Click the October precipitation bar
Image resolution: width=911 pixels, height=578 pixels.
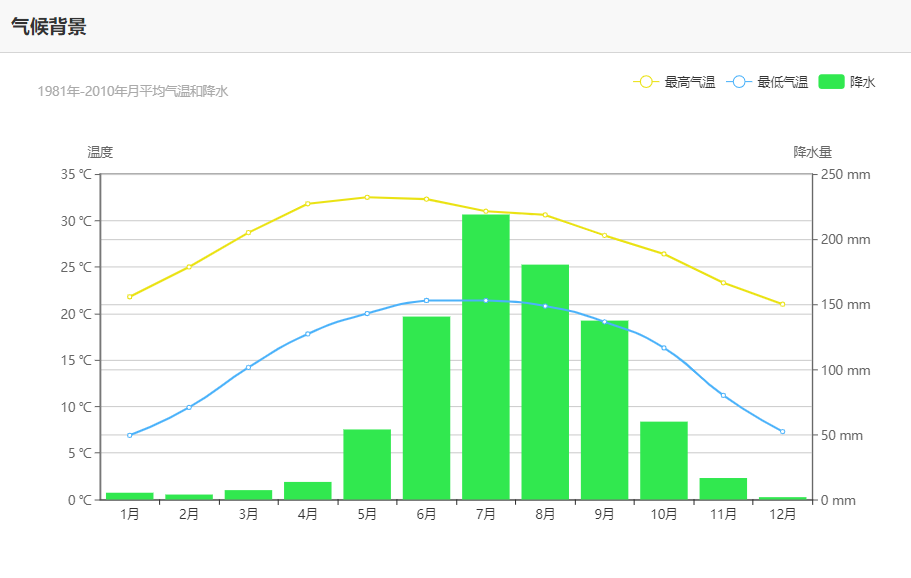[x=664, y=460]
